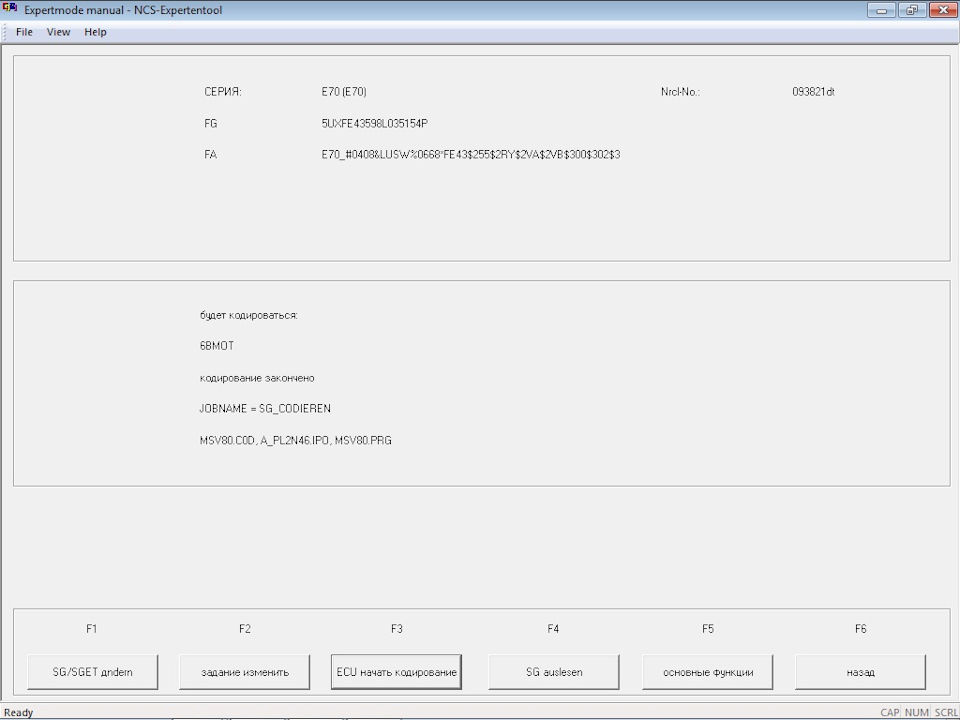Open основные функции button
This screenshot has height=720, width=960.
[x=708, y=672]
